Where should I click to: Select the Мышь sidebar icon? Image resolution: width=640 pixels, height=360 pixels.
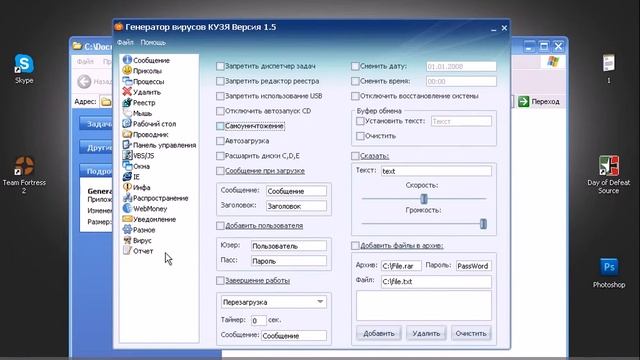tap(127, 113)
